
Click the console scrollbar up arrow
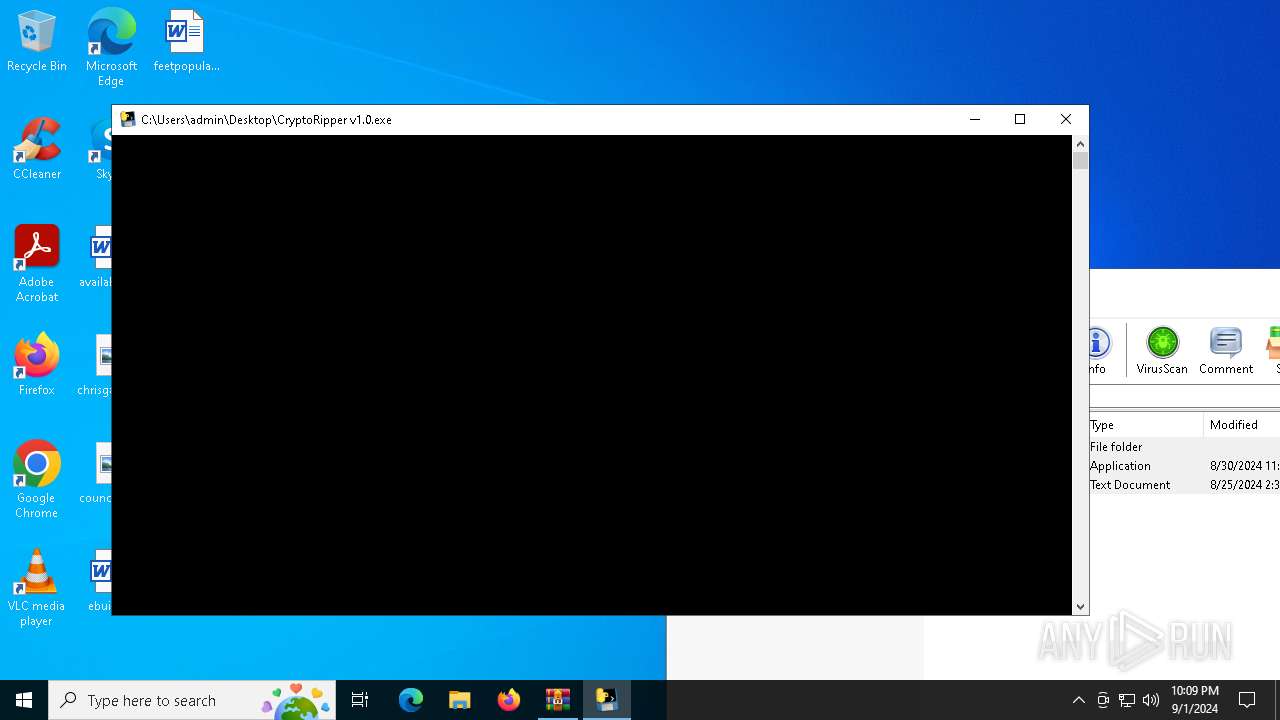[1080, 144]
